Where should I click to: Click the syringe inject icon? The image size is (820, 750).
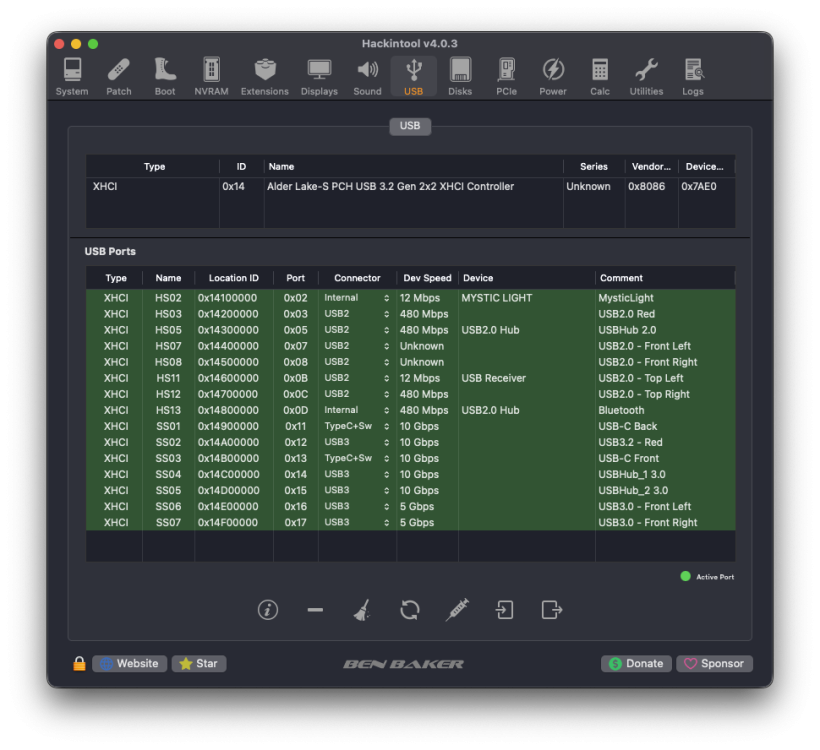tap(457, 610)
